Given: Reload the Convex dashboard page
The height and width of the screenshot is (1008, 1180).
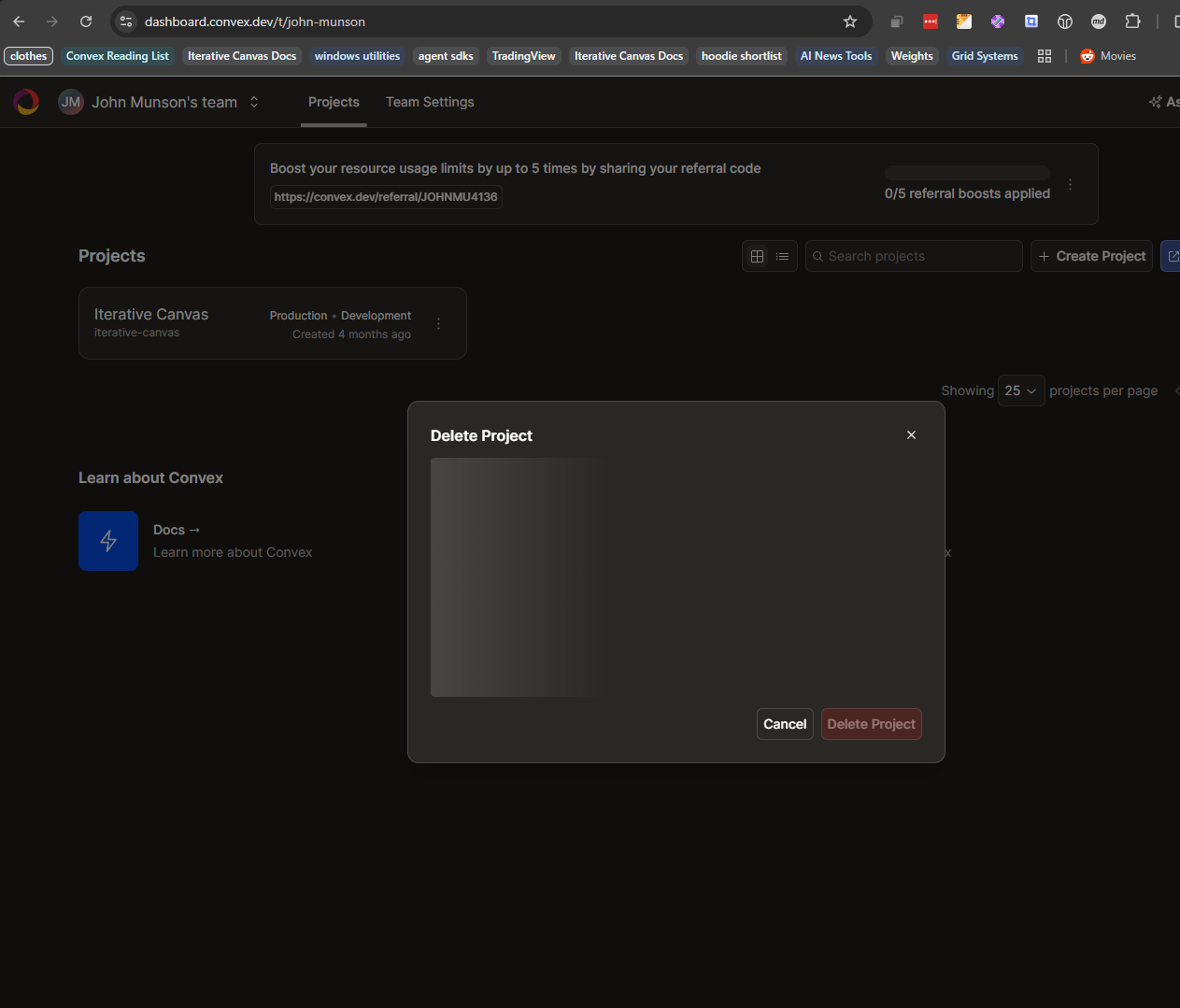Looking at the screenshot, I should click(86, 21).
